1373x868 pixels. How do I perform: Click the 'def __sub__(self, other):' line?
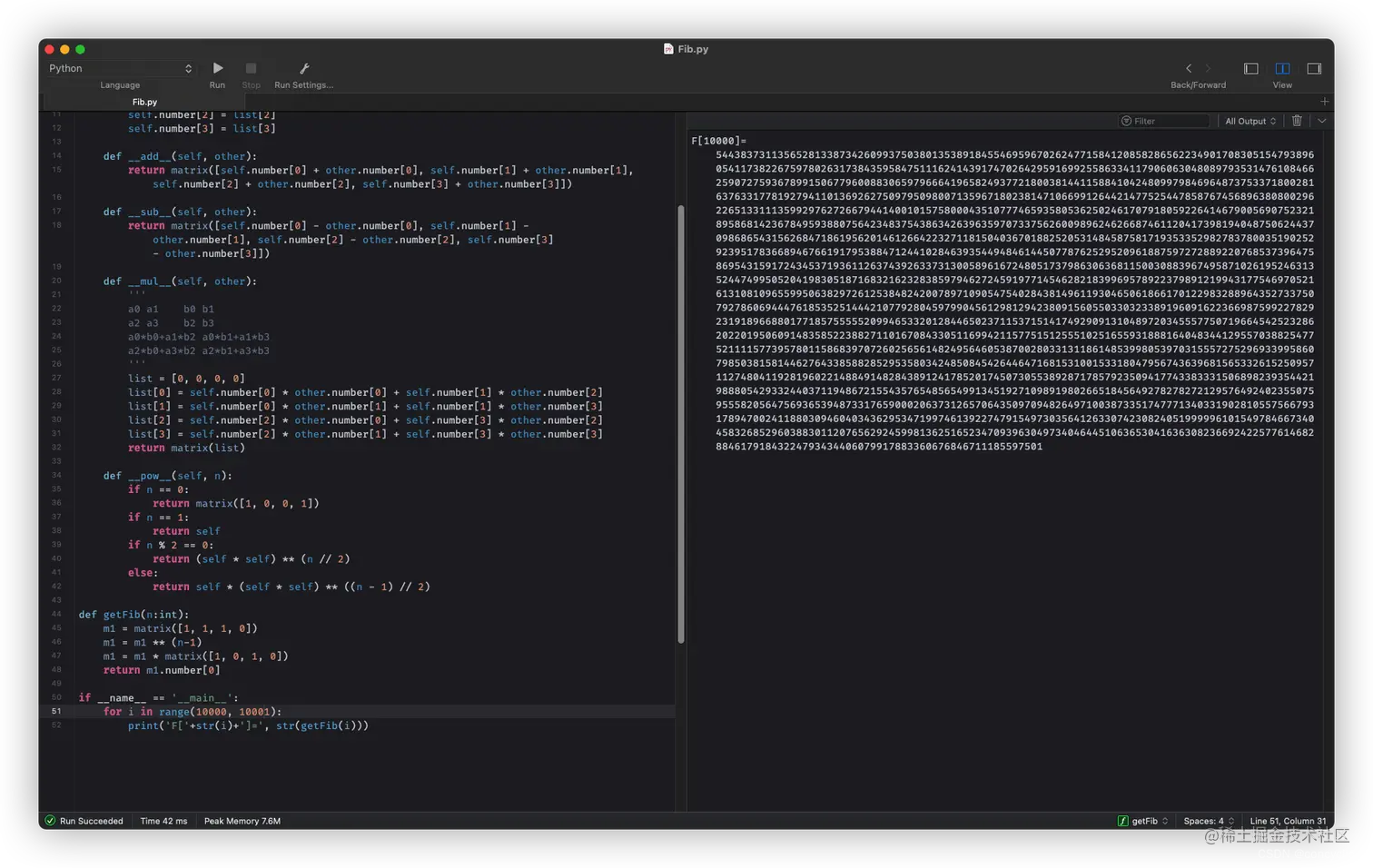(x=180, y=212)
